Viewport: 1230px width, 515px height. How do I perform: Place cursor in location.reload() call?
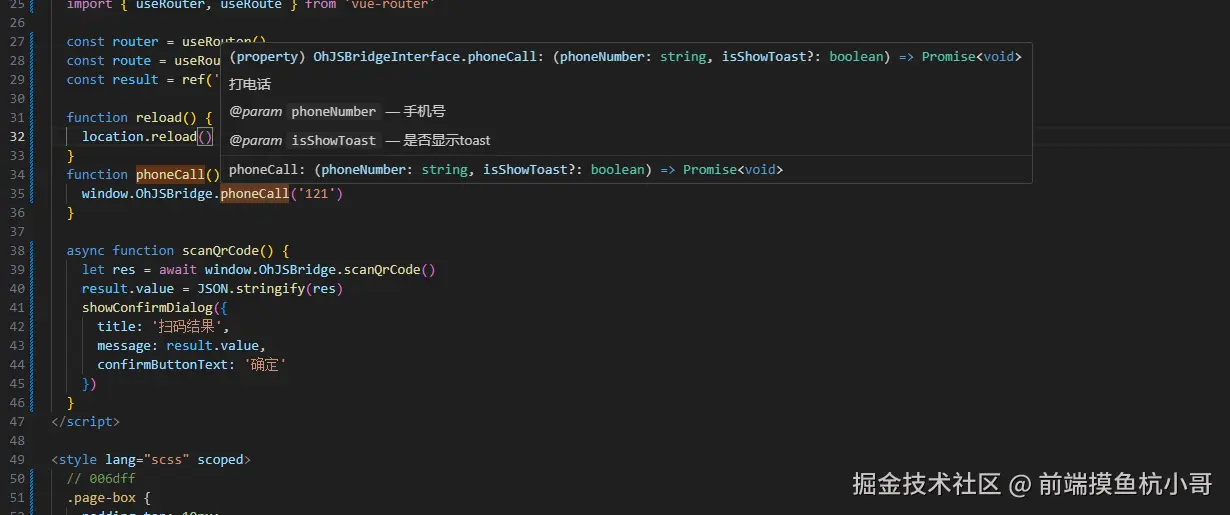point(147,136)
